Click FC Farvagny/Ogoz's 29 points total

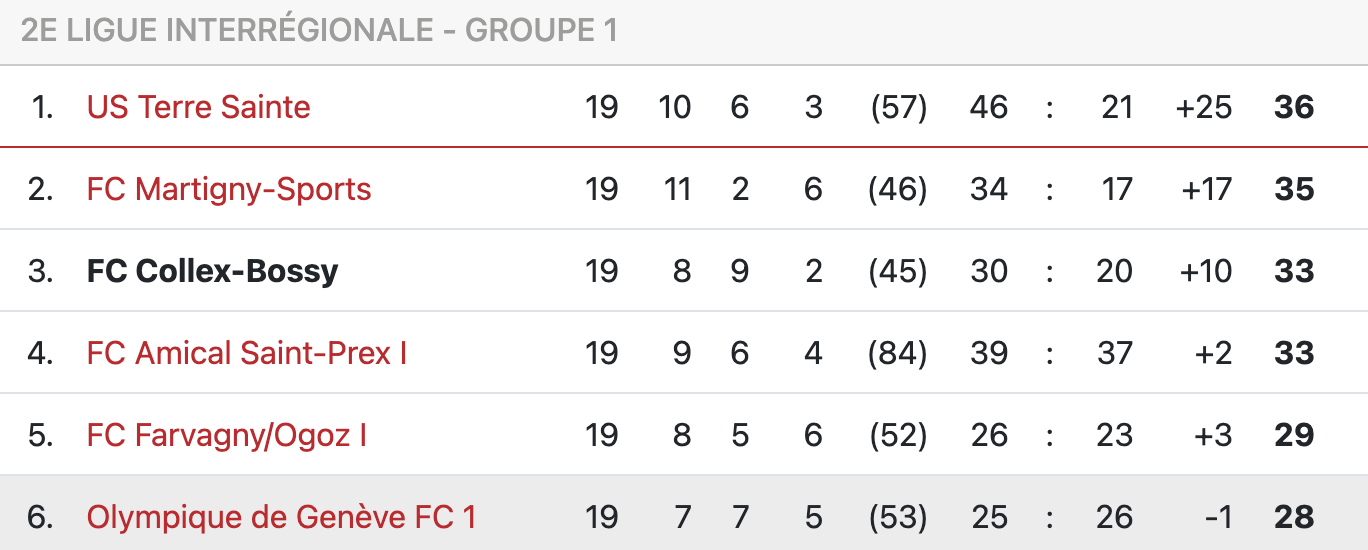(x=1294, y=435)
